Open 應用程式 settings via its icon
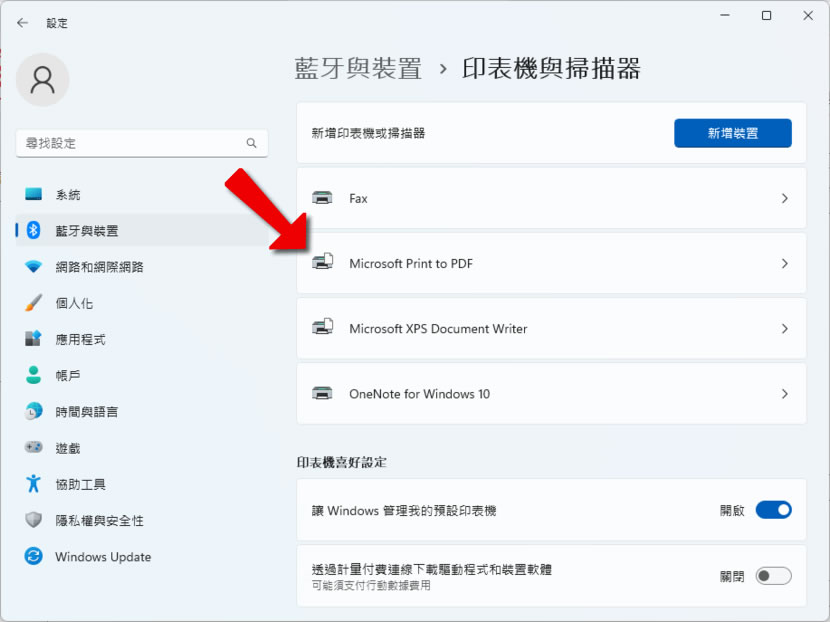 tap(33, 339)
